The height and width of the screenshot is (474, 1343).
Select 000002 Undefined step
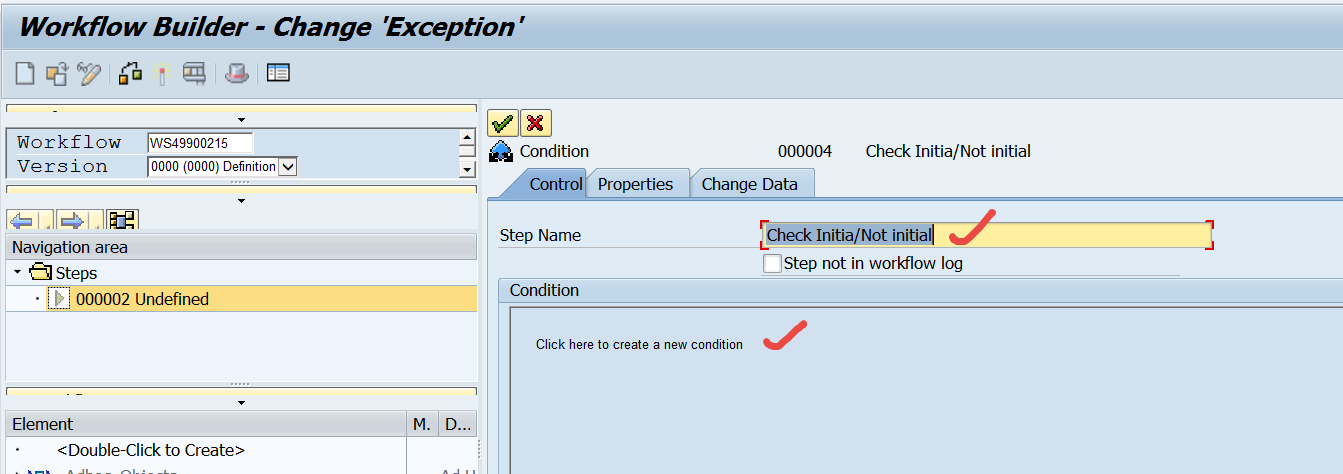[142, 298]
